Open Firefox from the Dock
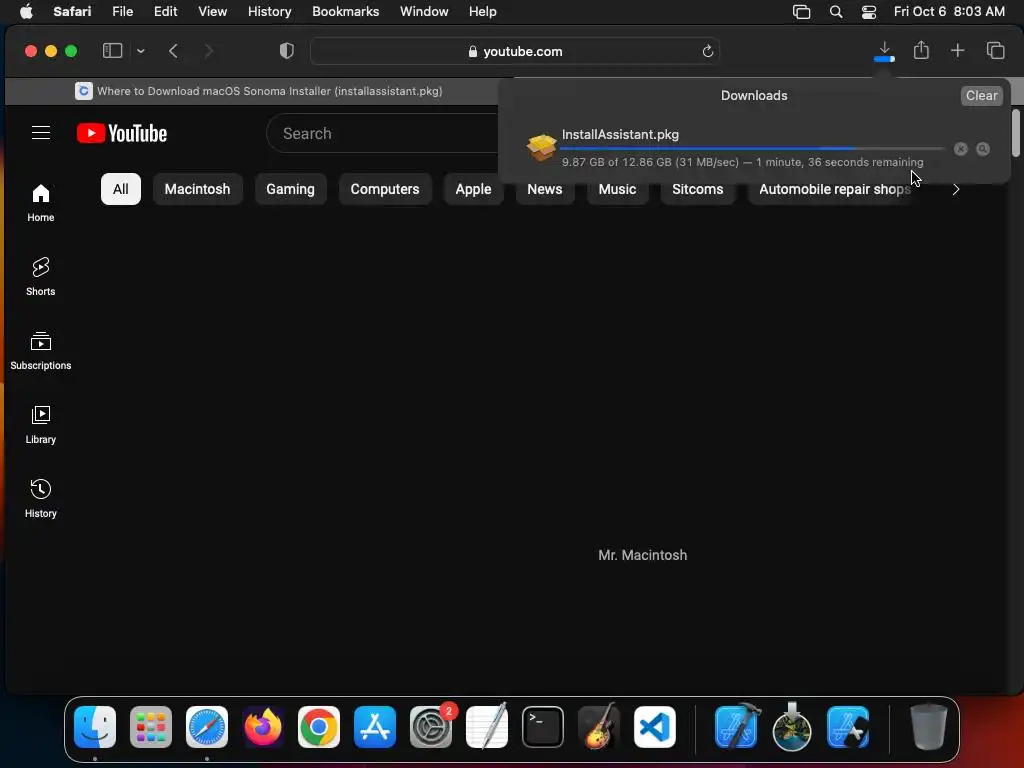The width and height of the screenshot is (1024, 768). pos(263,727)
